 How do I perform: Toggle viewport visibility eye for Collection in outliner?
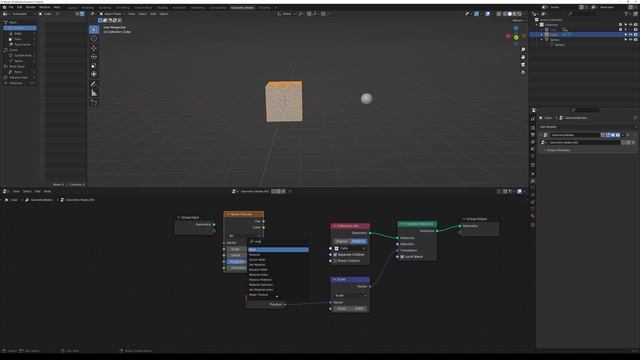pyautogui.click(x=631, y=24)
